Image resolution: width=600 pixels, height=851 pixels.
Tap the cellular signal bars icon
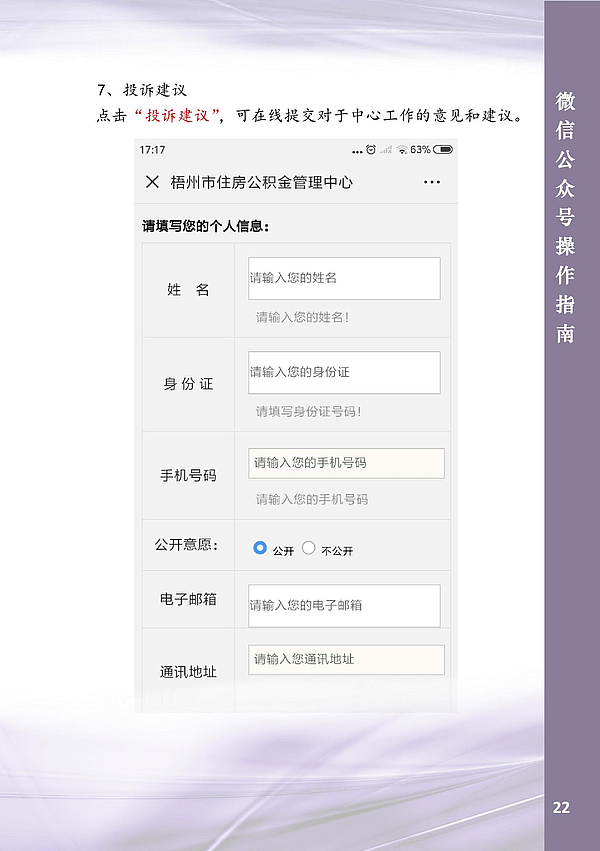coord(386,150)
